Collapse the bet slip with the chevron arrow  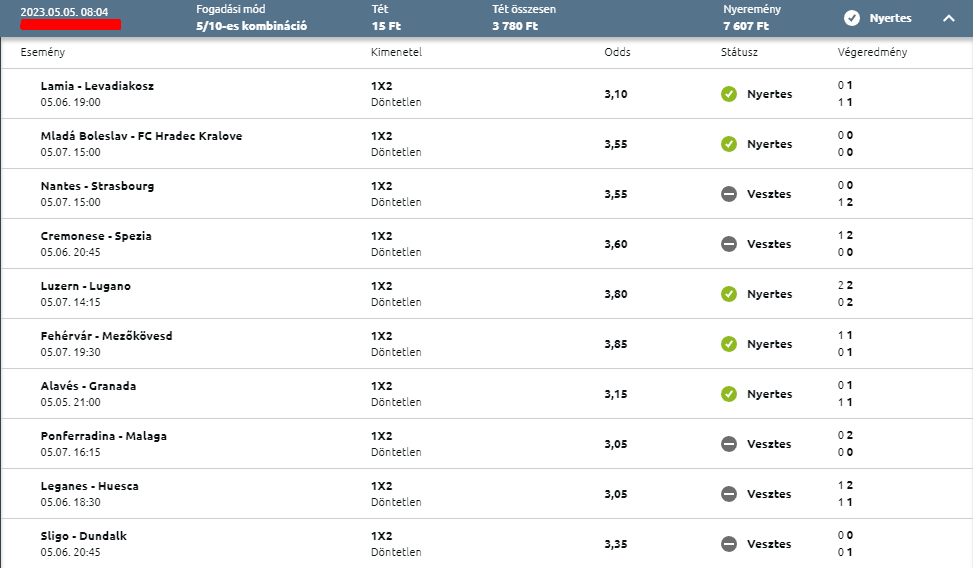[949, 19]
